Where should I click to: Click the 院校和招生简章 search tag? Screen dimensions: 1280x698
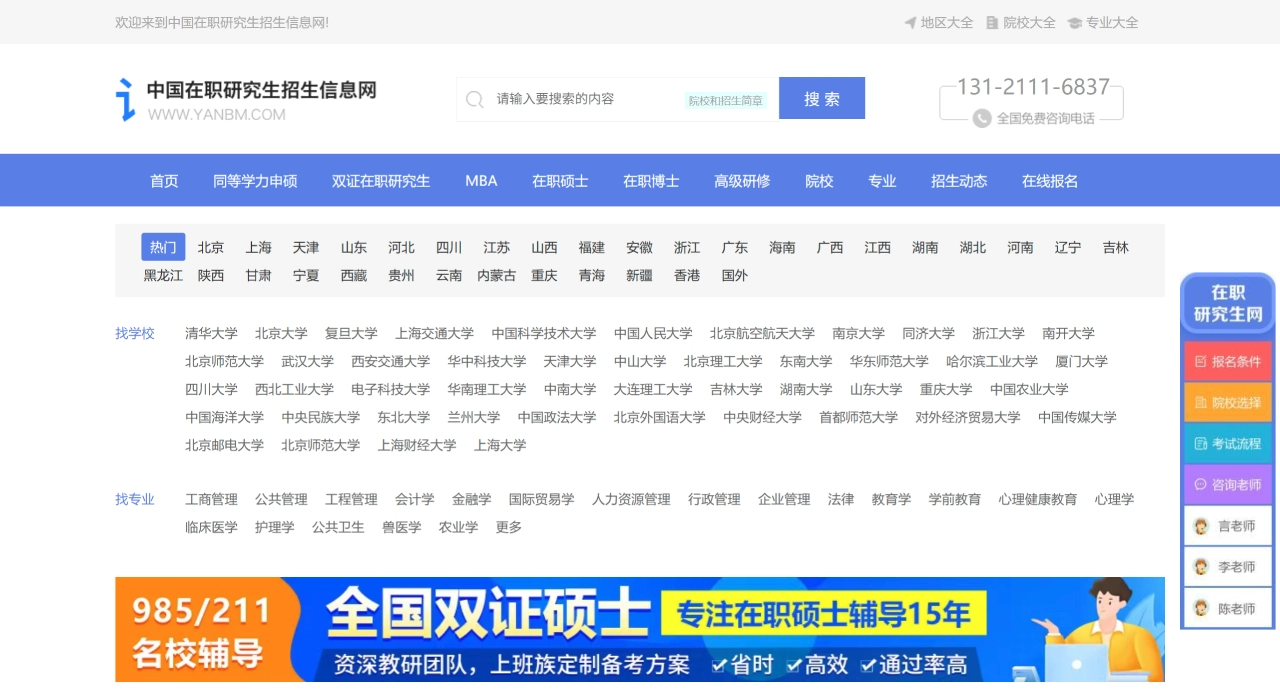pyautogui.click(x=726, y=101)
